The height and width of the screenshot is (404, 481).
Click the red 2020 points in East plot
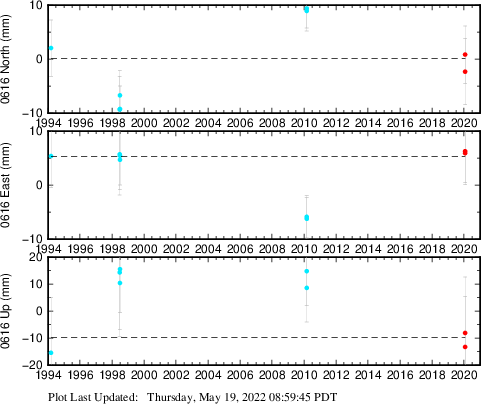click(x=465, y=152)
